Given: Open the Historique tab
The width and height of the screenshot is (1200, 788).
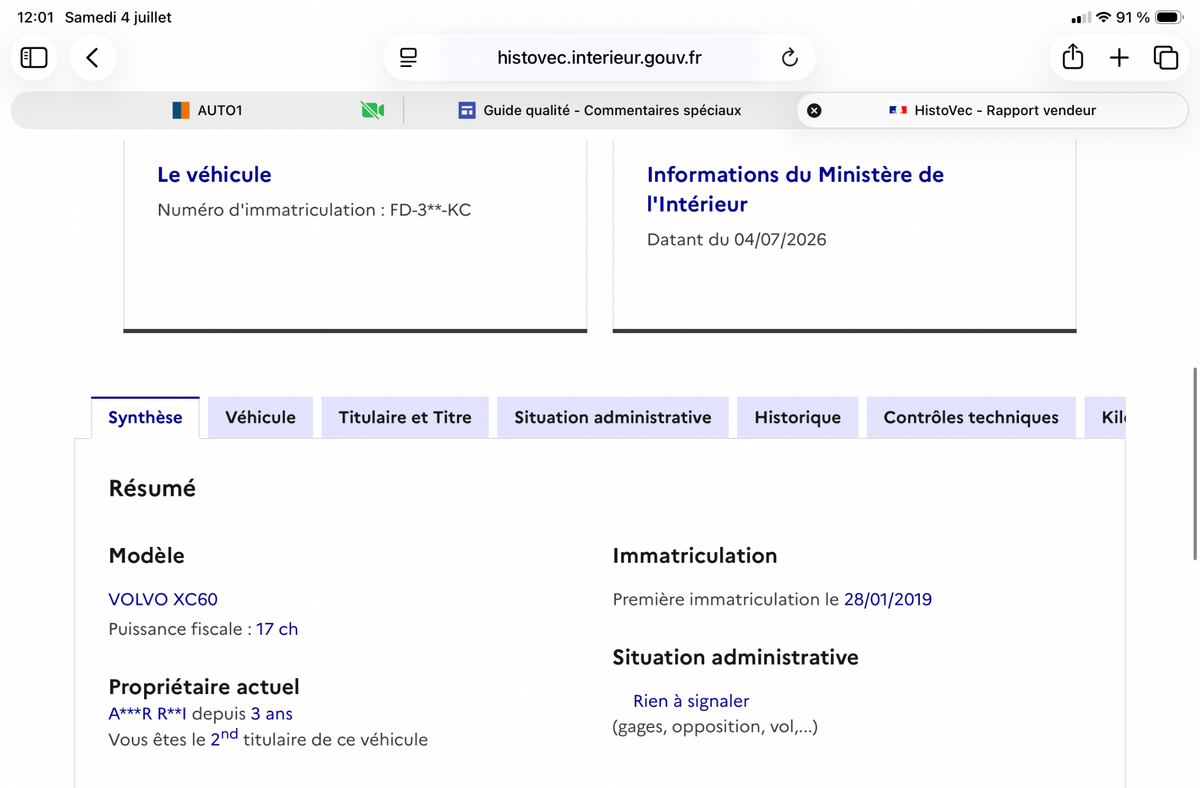Looking at the screenshot, I should (797, 417).
